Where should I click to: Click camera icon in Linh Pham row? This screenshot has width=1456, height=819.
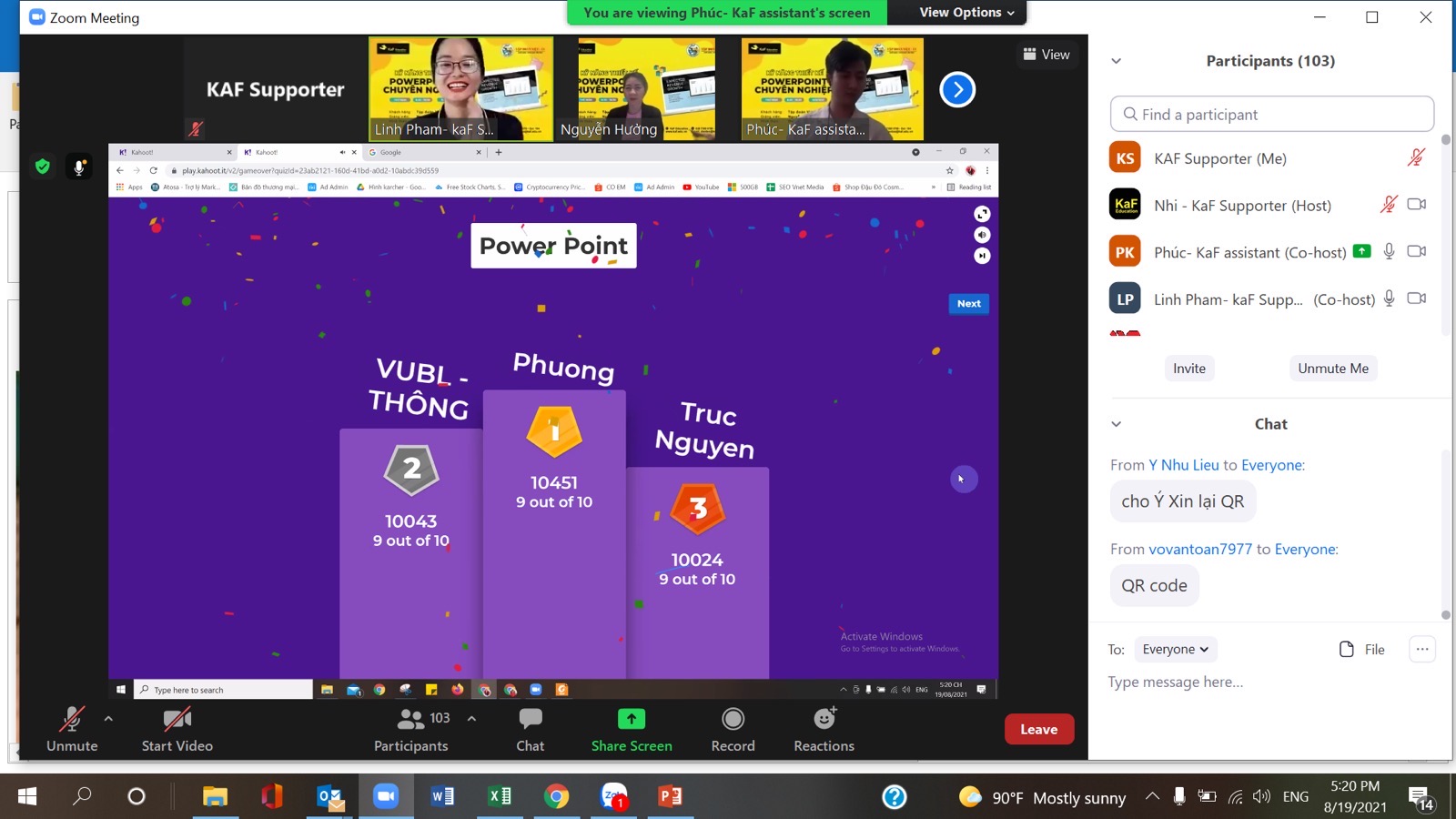pos(1417,298)
